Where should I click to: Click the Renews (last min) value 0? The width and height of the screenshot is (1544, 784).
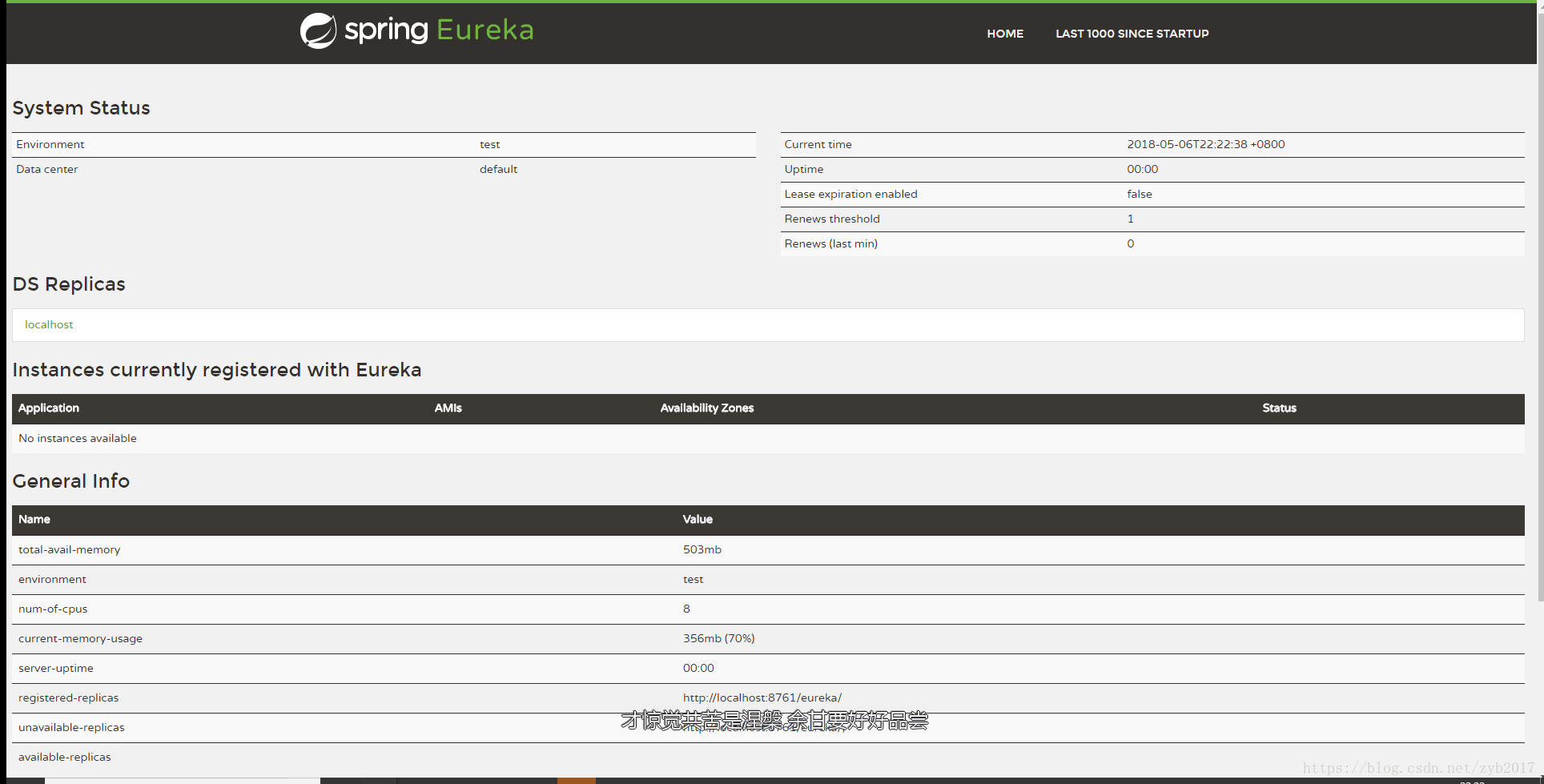1130,243
